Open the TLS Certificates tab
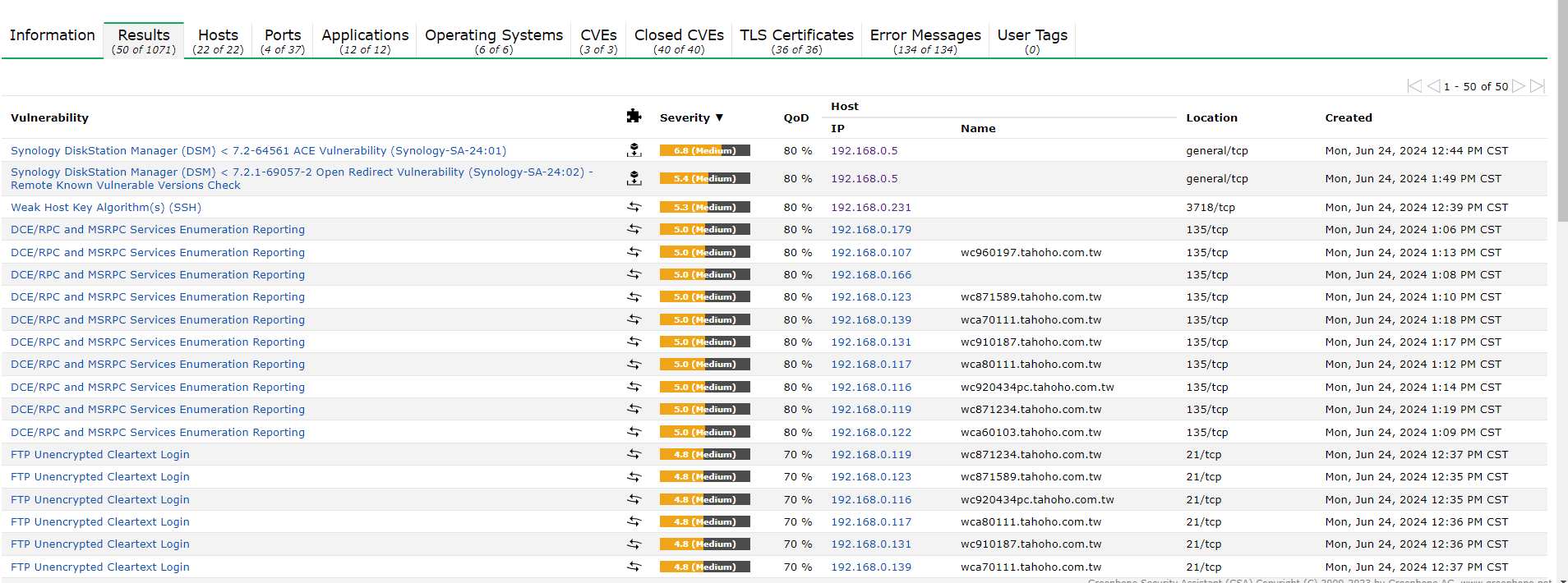 pyautogui.click(x=796, y=41)
